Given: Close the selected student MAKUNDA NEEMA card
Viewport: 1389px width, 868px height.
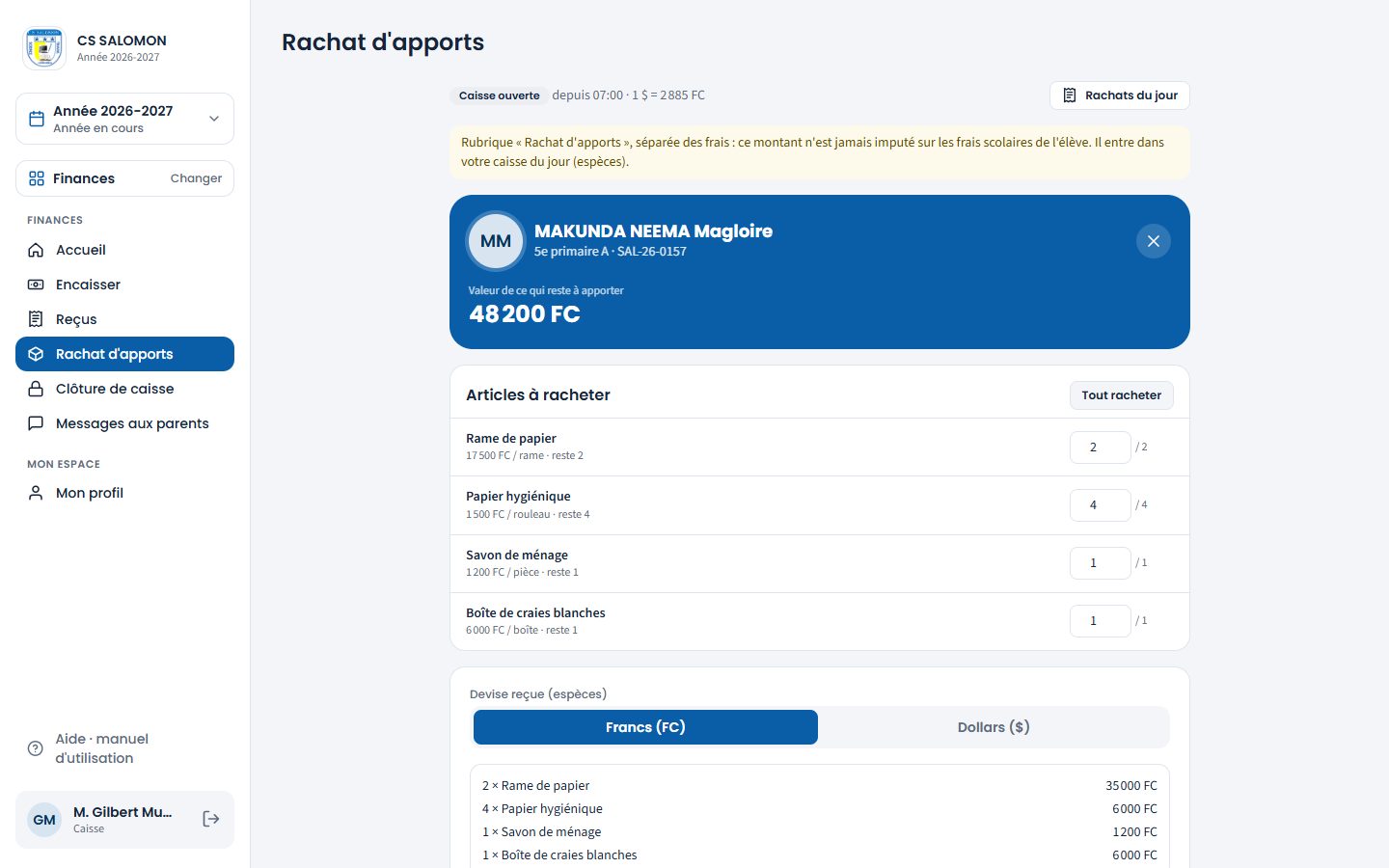Looking at the screenshot, I should tap(1154, 241).
